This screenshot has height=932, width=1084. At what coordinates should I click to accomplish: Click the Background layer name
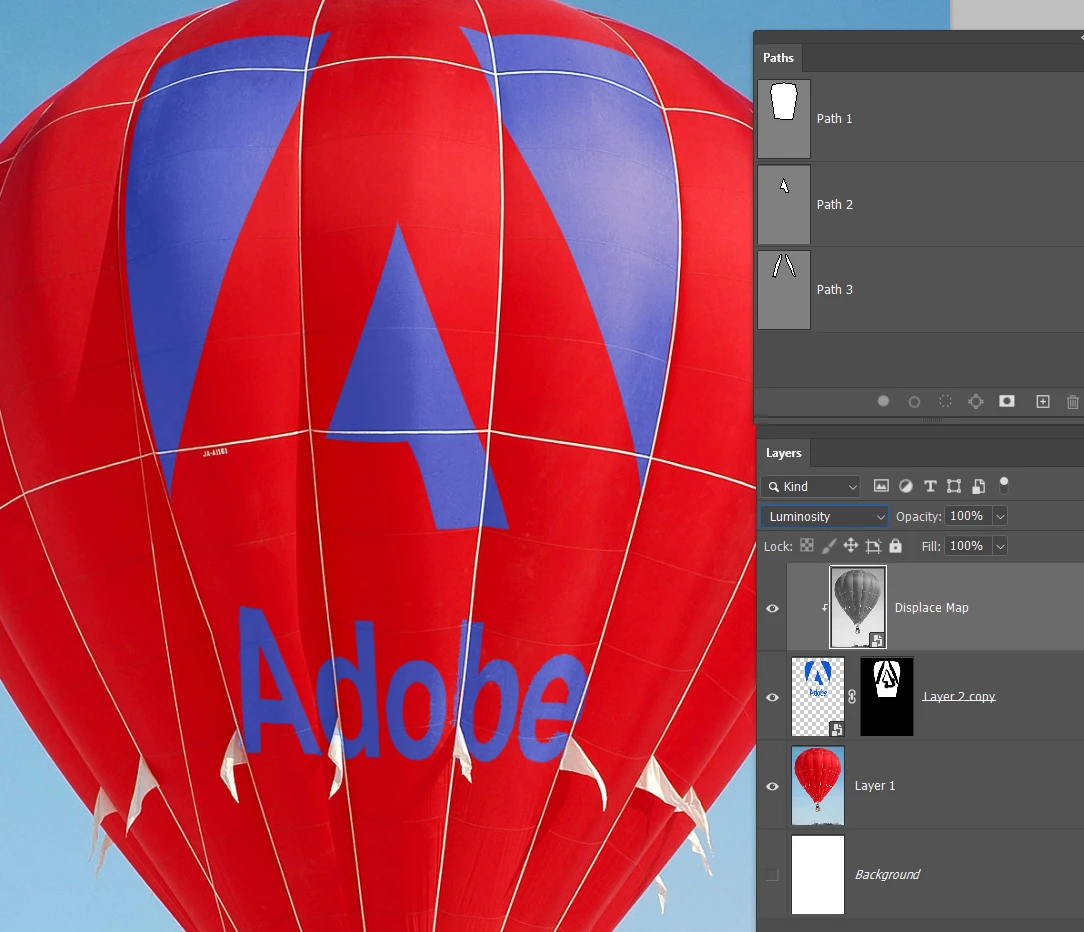tap(888, 875)
